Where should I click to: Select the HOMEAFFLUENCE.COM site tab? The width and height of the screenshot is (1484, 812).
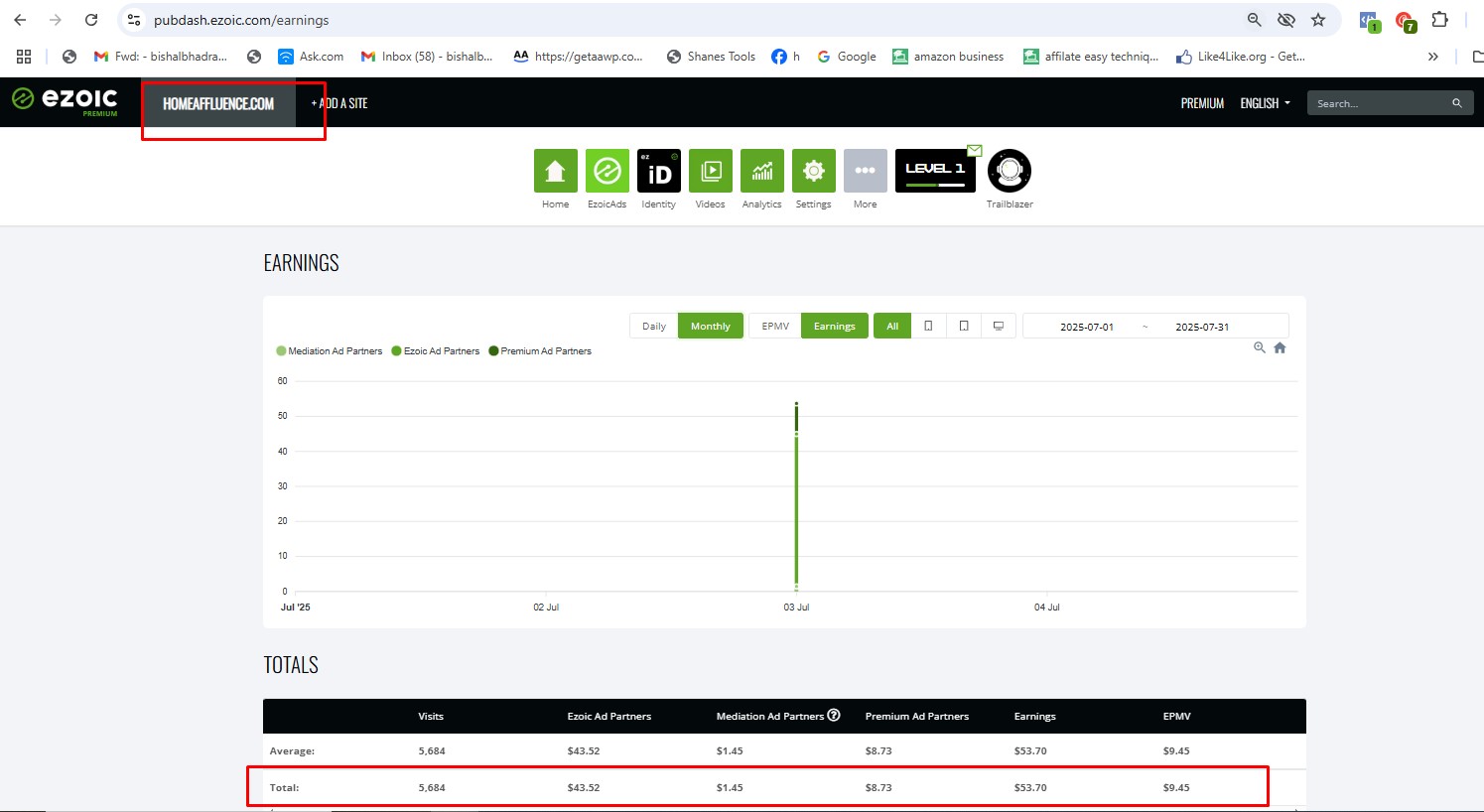click(218, 103)
